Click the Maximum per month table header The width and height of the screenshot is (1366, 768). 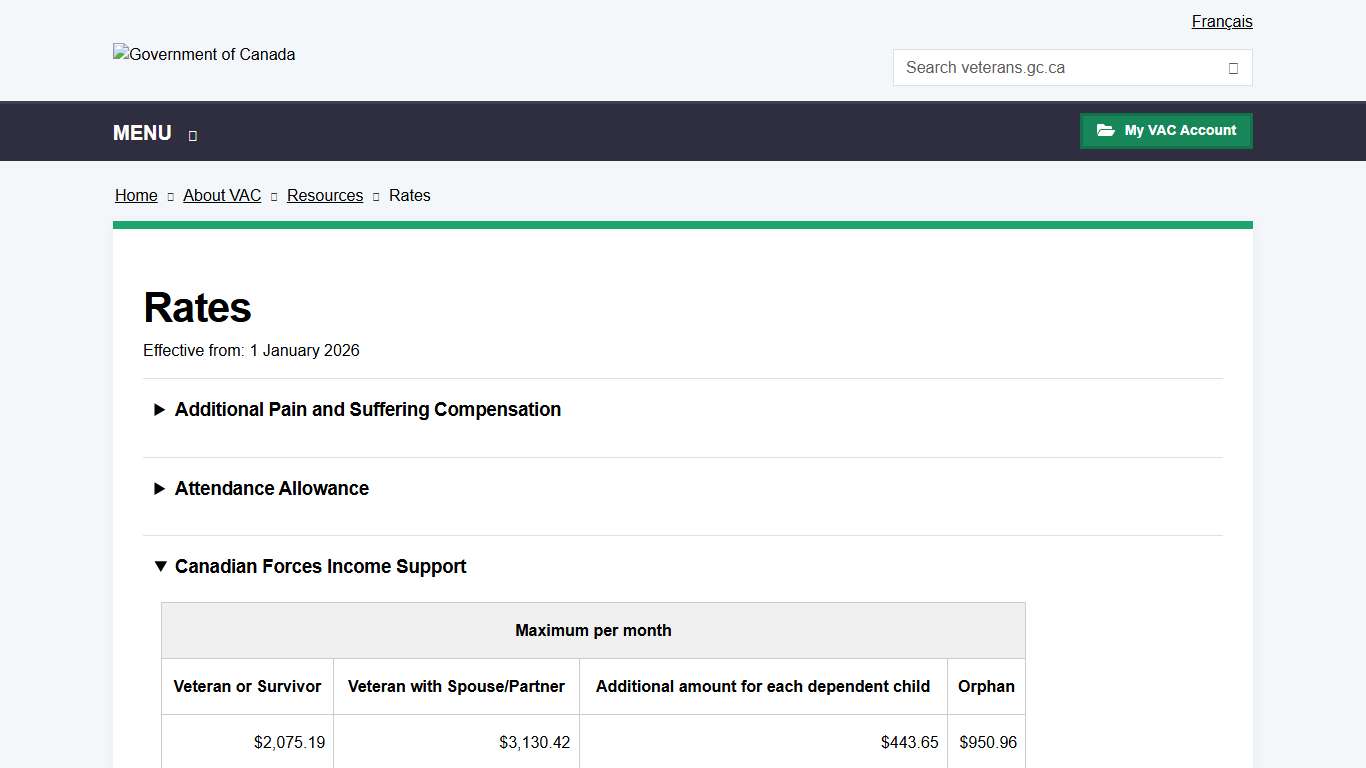593,631
